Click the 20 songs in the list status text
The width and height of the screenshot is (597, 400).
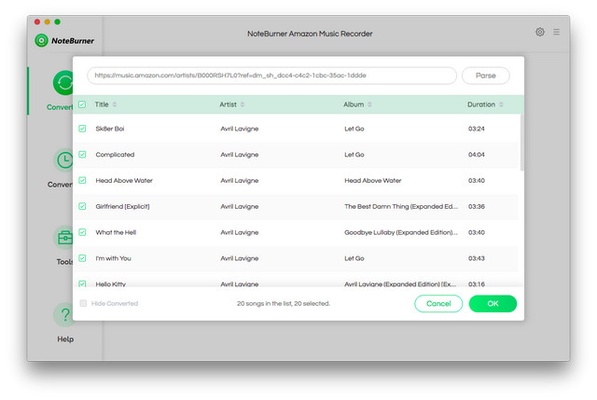283,303
